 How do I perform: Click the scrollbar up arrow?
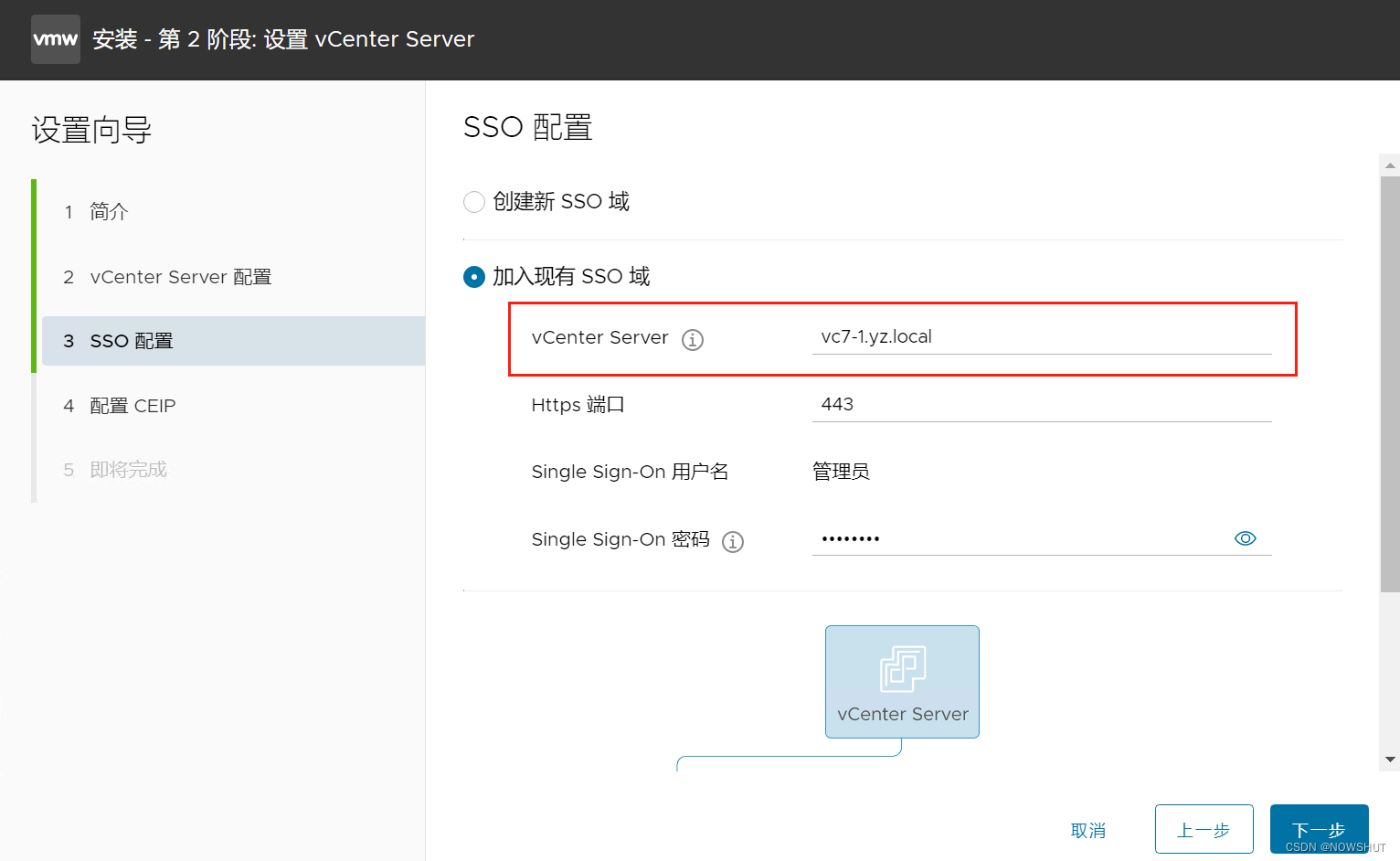click(x=1390, y=165)
